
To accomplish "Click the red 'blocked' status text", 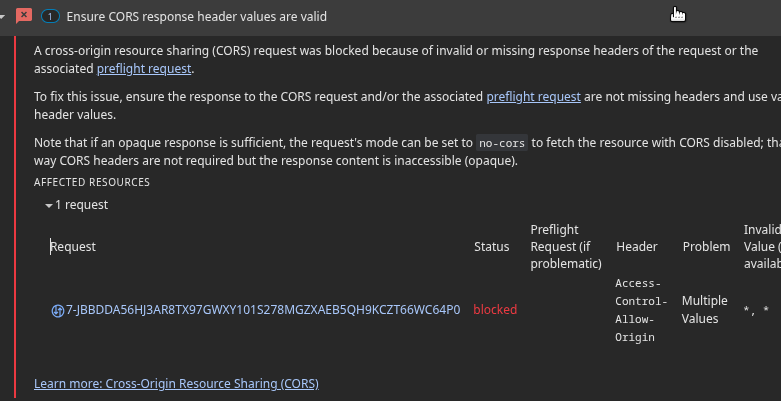I will 495,310.
